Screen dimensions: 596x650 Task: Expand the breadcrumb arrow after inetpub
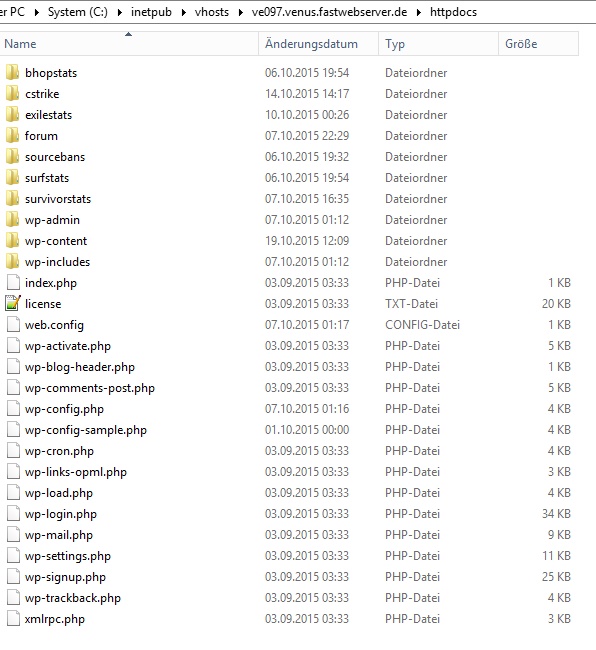click(183, 12)
